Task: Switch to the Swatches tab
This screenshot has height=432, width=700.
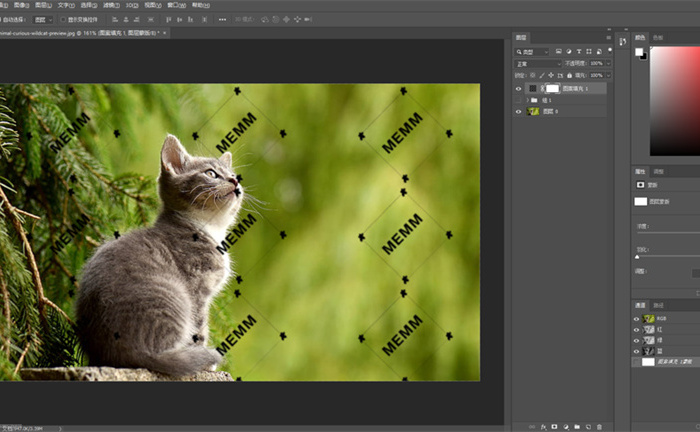Action: pos(658,37)
